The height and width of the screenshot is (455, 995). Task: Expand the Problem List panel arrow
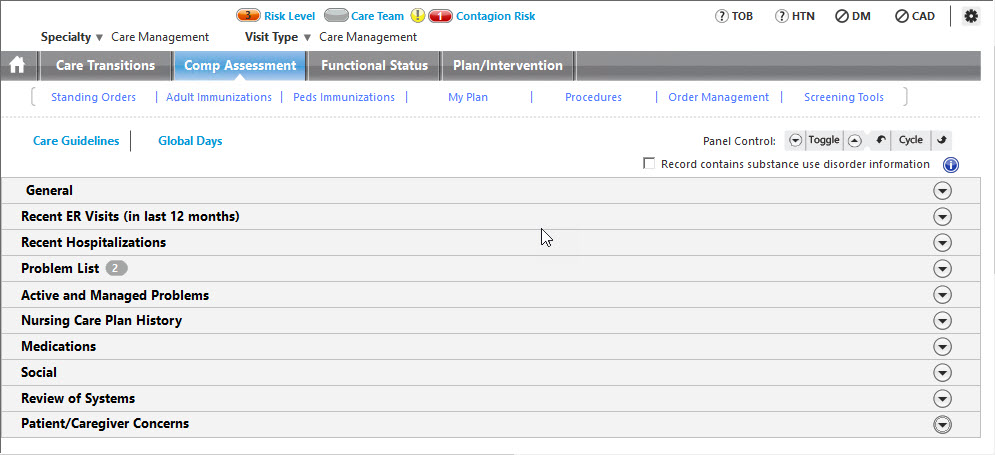point(942,269)
